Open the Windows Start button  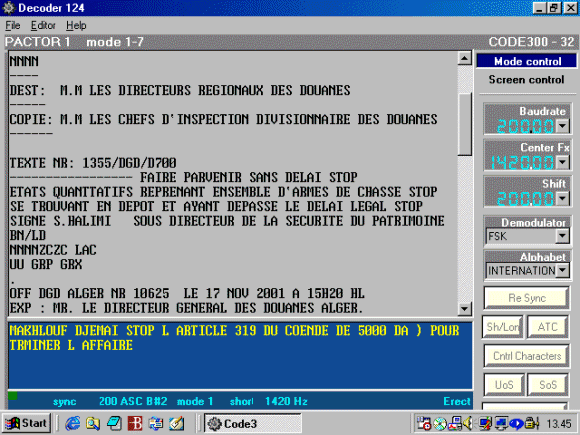point(26,423)
